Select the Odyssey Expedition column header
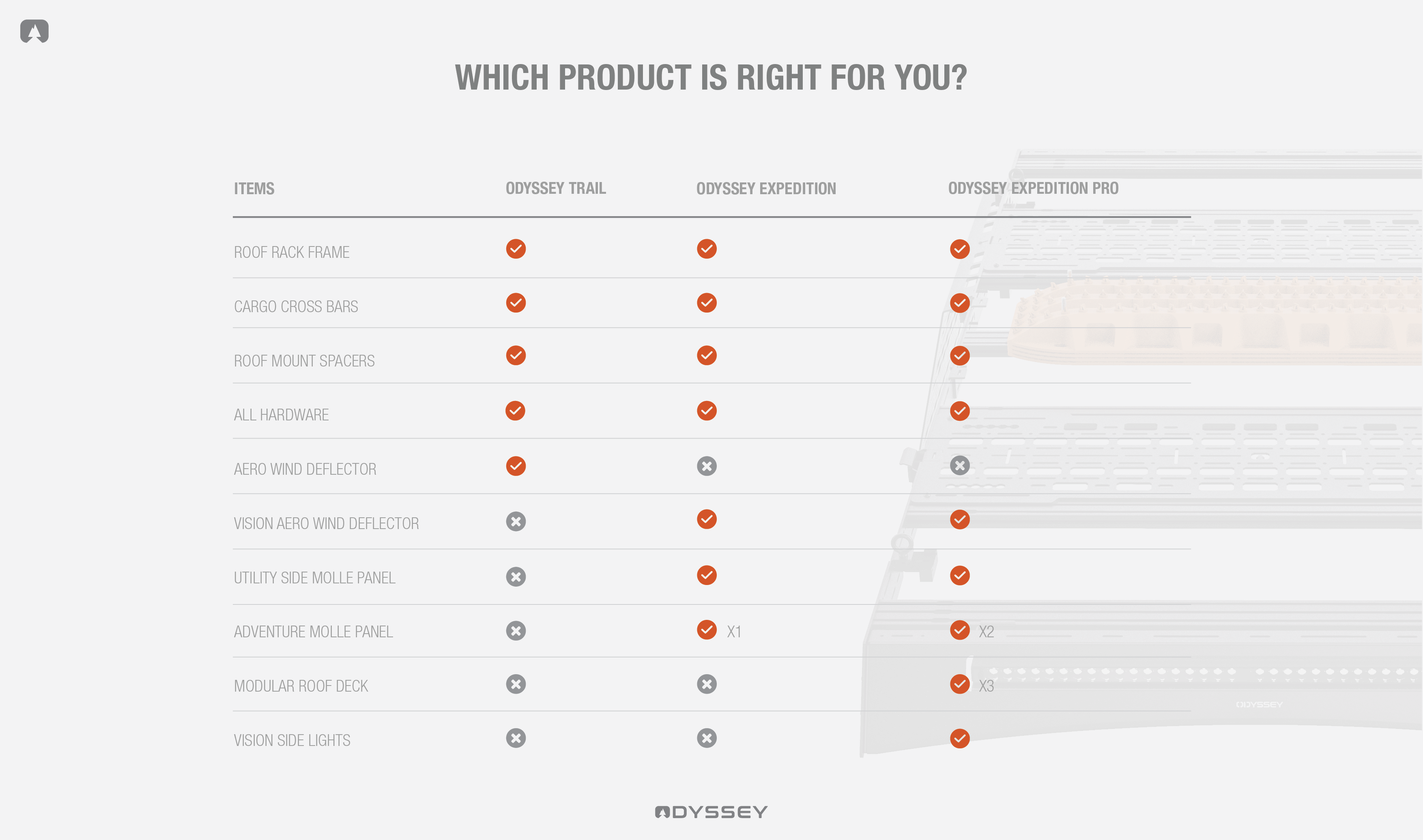The width and height of the screenshot is (1423, 840). 766,189
